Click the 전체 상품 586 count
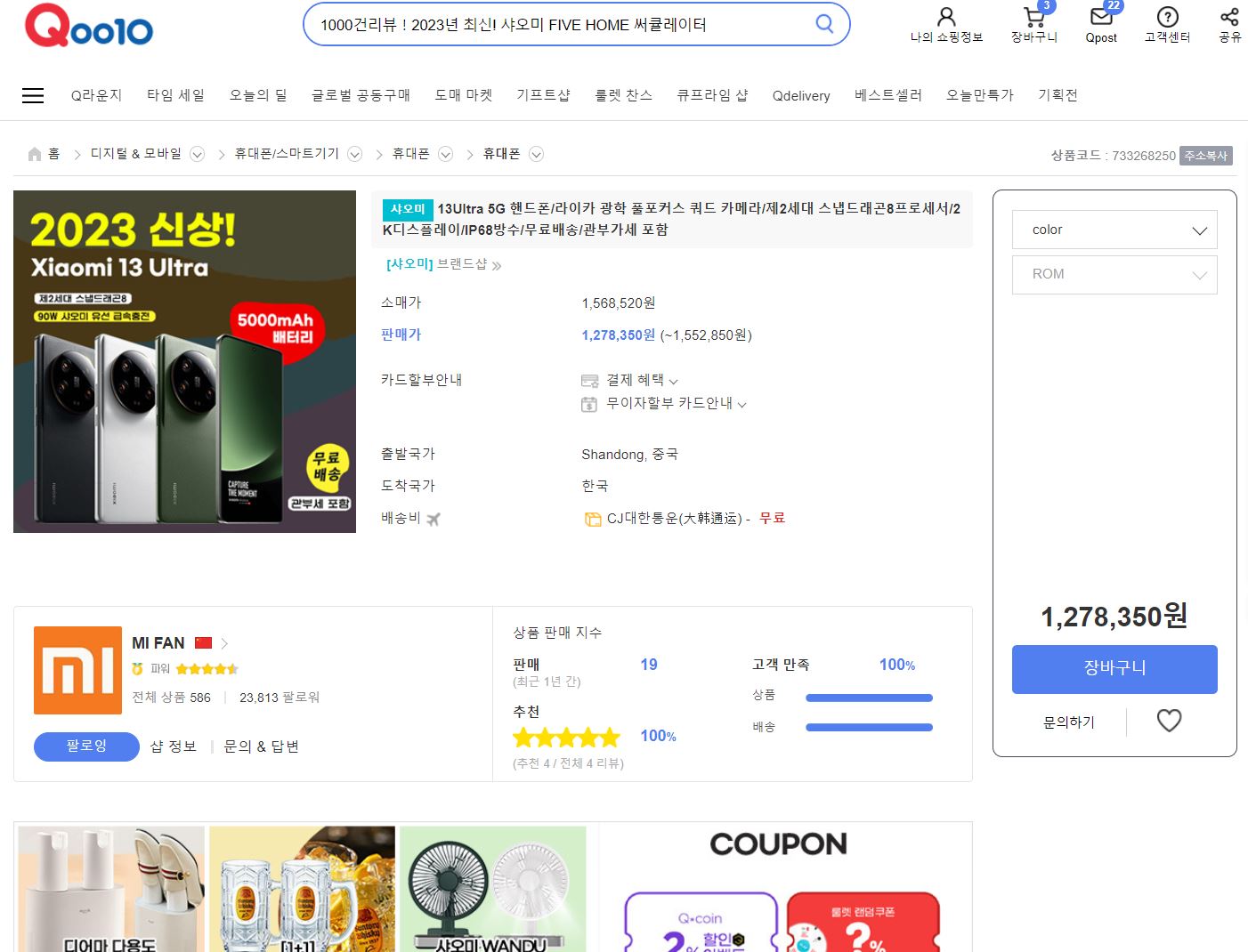This screenshot has width=1248, height=952. point(171,698)
